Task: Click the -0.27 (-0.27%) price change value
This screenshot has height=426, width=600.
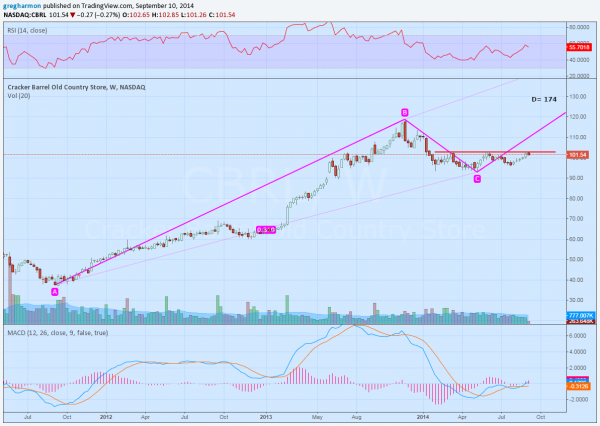Action: click(x=99, y=15)
